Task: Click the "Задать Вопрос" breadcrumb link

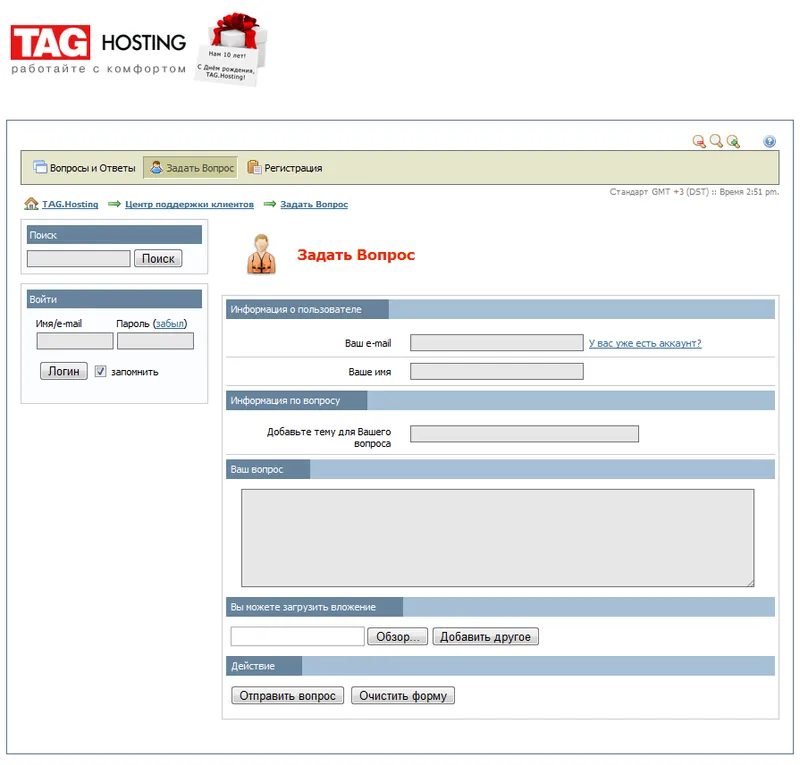Action: tap(314, 204)
